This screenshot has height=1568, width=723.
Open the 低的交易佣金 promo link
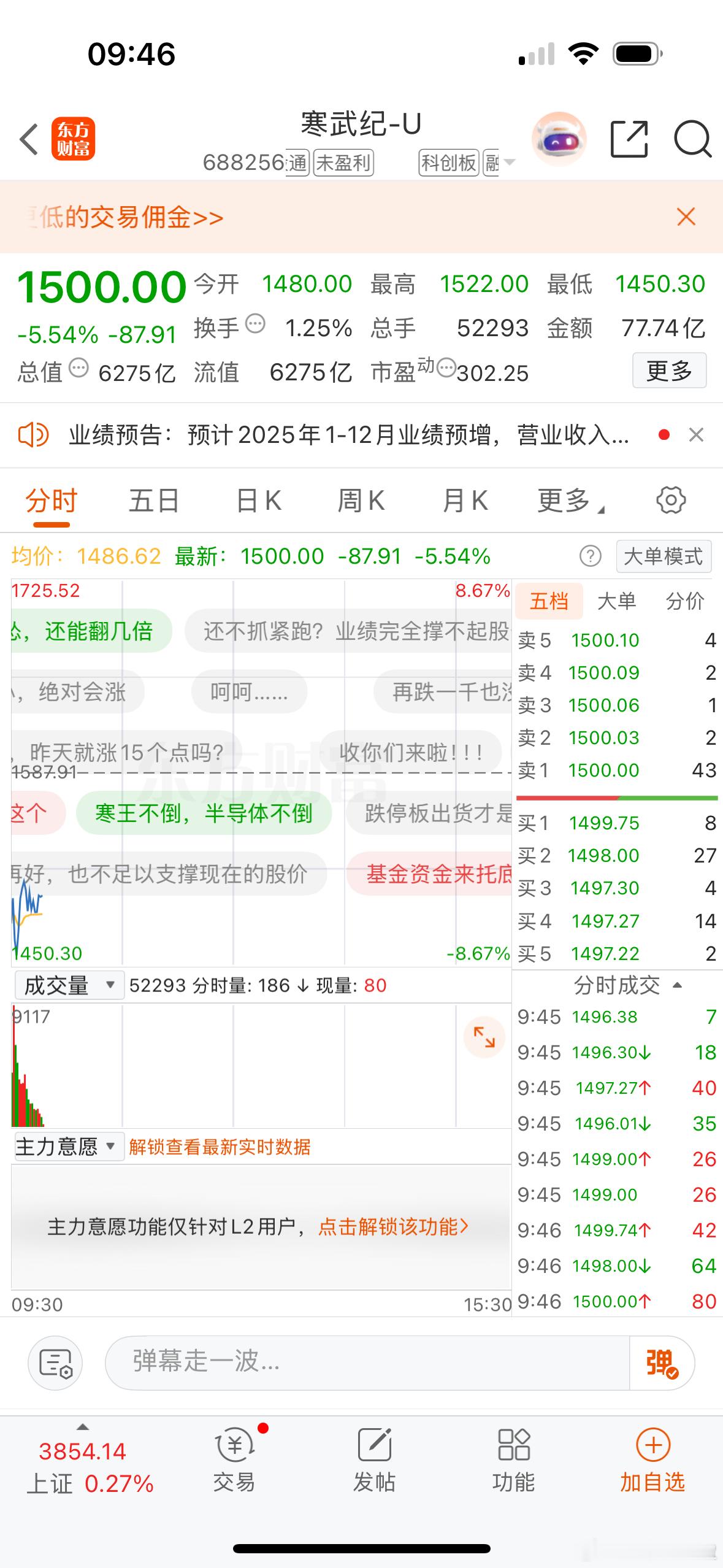tap(126, 217)
